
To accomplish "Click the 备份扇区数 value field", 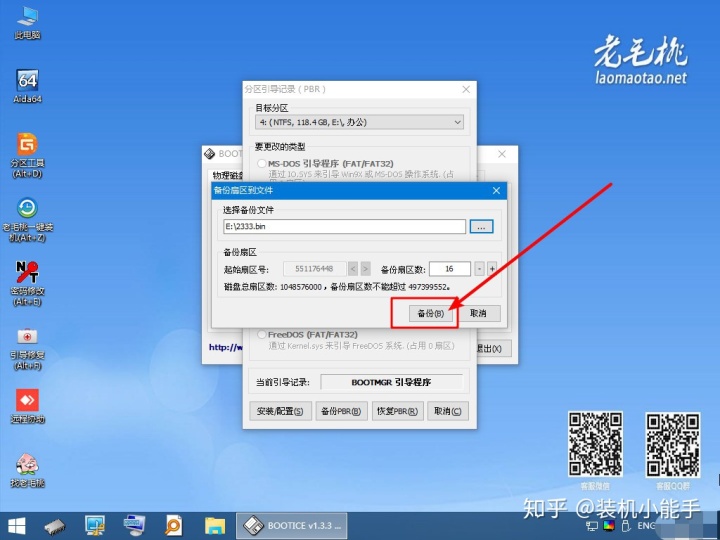I will (x=450, y=269).
